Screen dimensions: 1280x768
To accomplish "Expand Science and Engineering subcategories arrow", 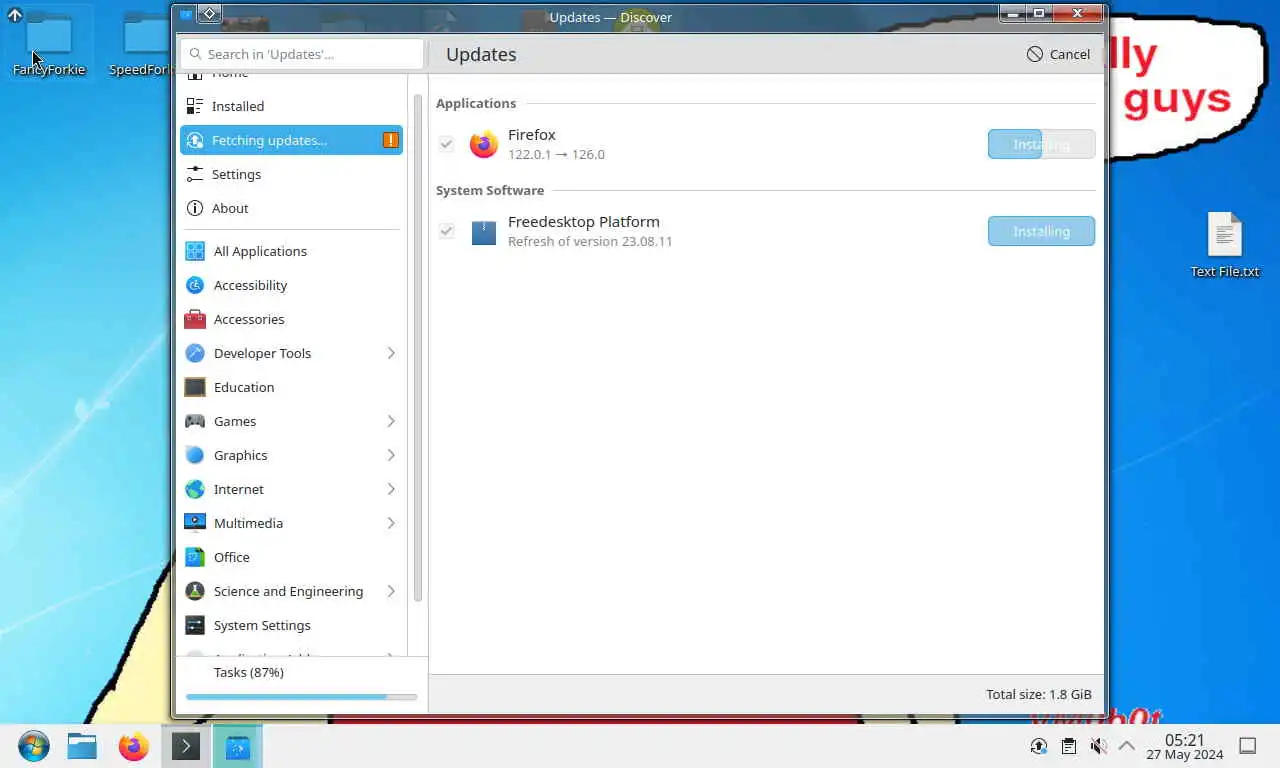I will point(391,591).
